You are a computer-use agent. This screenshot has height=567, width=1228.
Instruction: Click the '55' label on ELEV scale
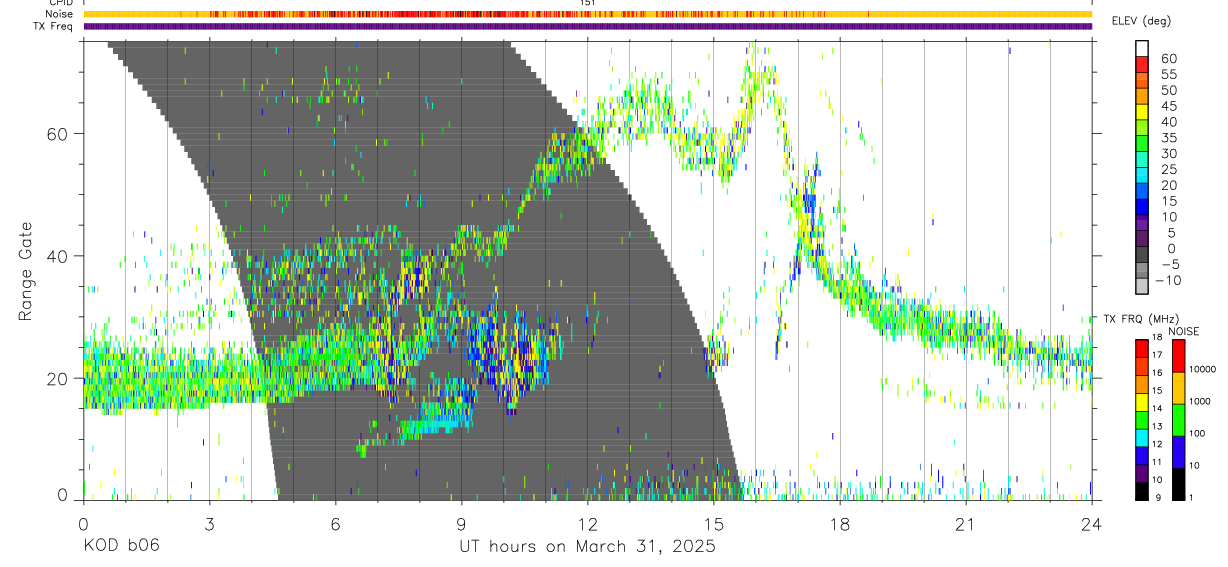(1168, 75)
